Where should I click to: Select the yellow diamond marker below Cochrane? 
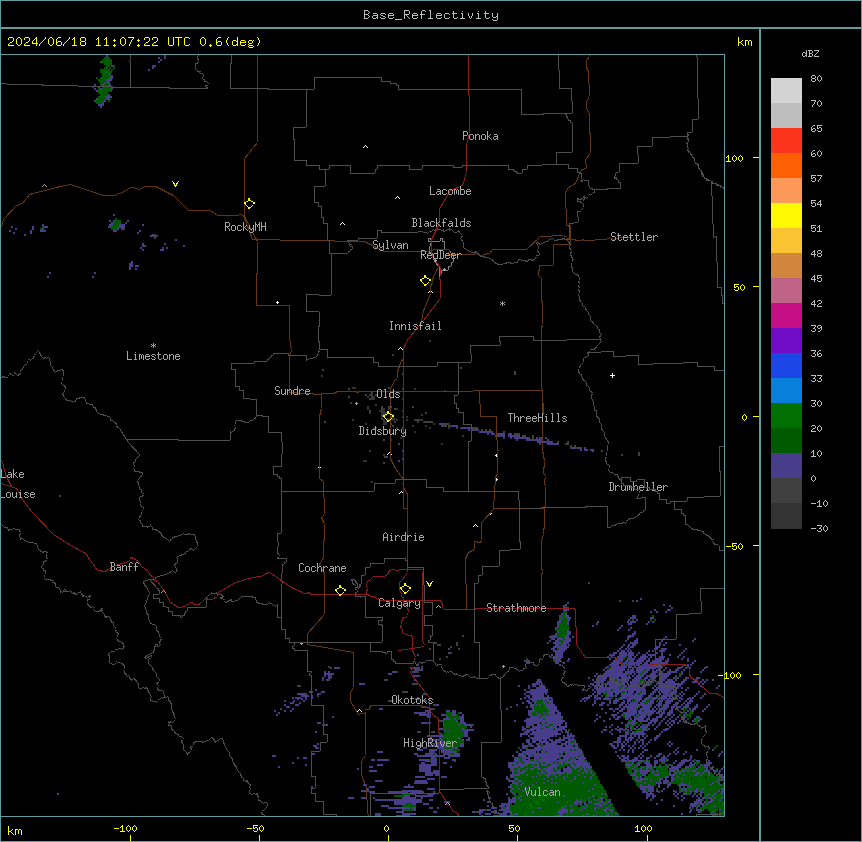340,590
